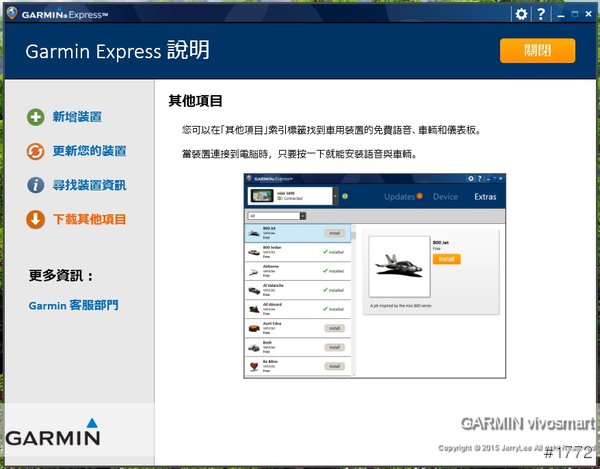Click the embedded Extras screenshot image
600x469 pixels.
(375, 276)
